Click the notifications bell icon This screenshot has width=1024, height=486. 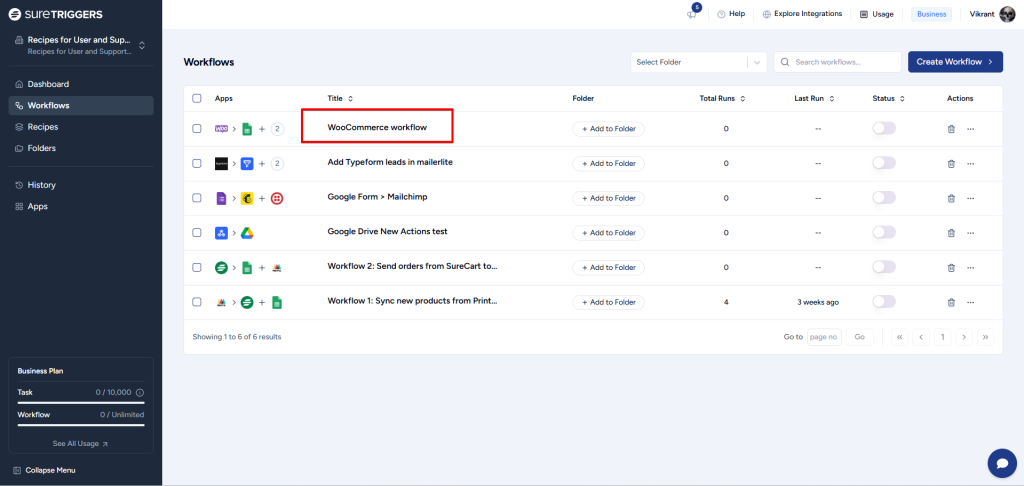point(691,14)
